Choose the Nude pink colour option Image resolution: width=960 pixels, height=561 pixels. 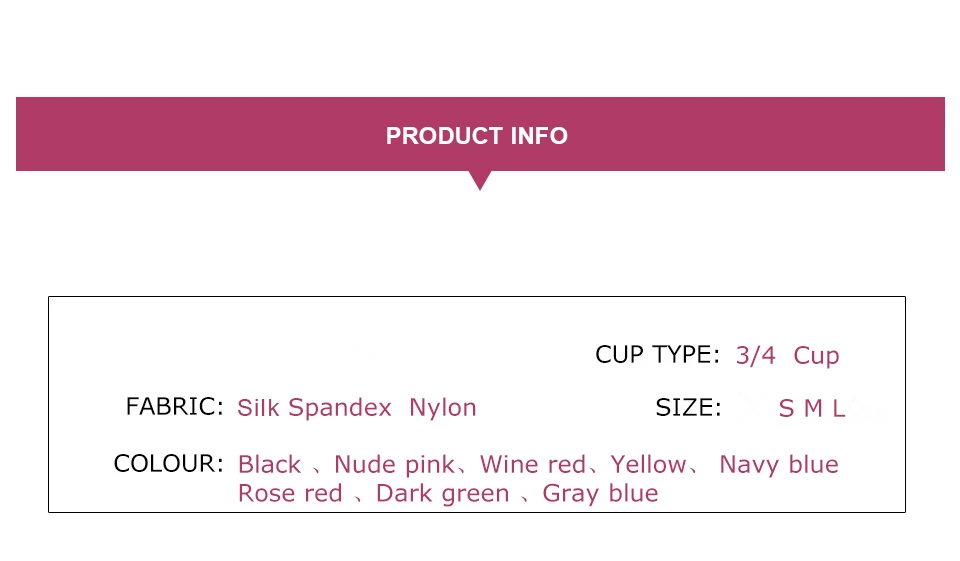click(x=394, y=465)
